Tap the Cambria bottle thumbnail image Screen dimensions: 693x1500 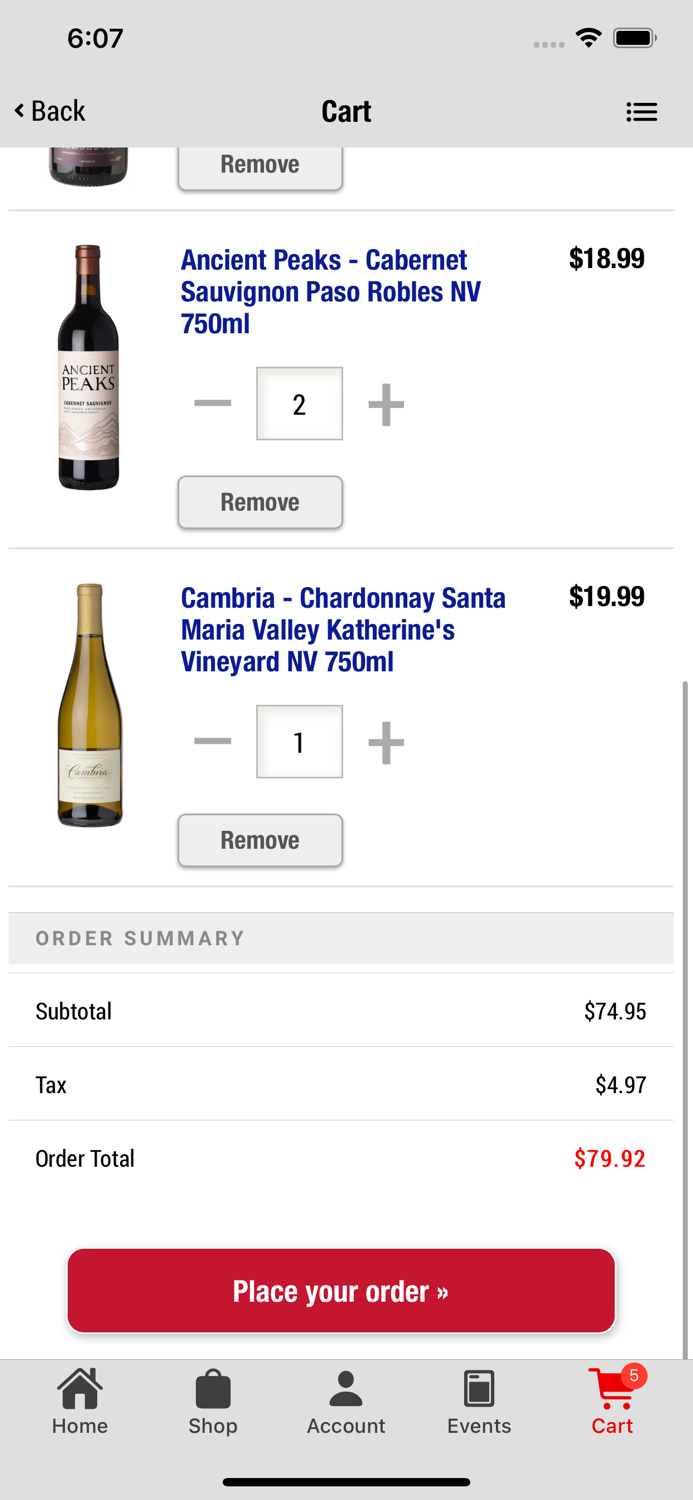[89, 705]
